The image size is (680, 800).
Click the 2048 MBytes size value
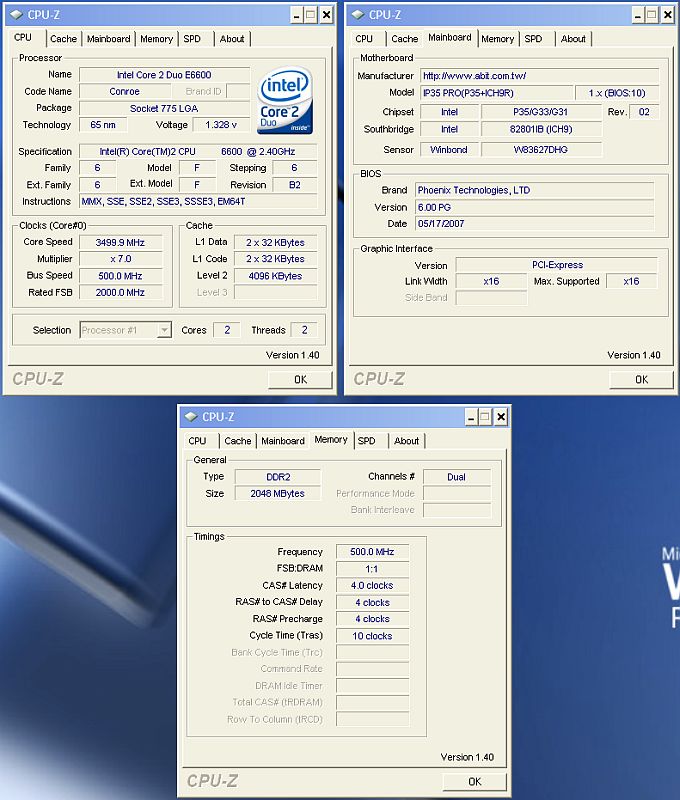(x=278, y=493)
